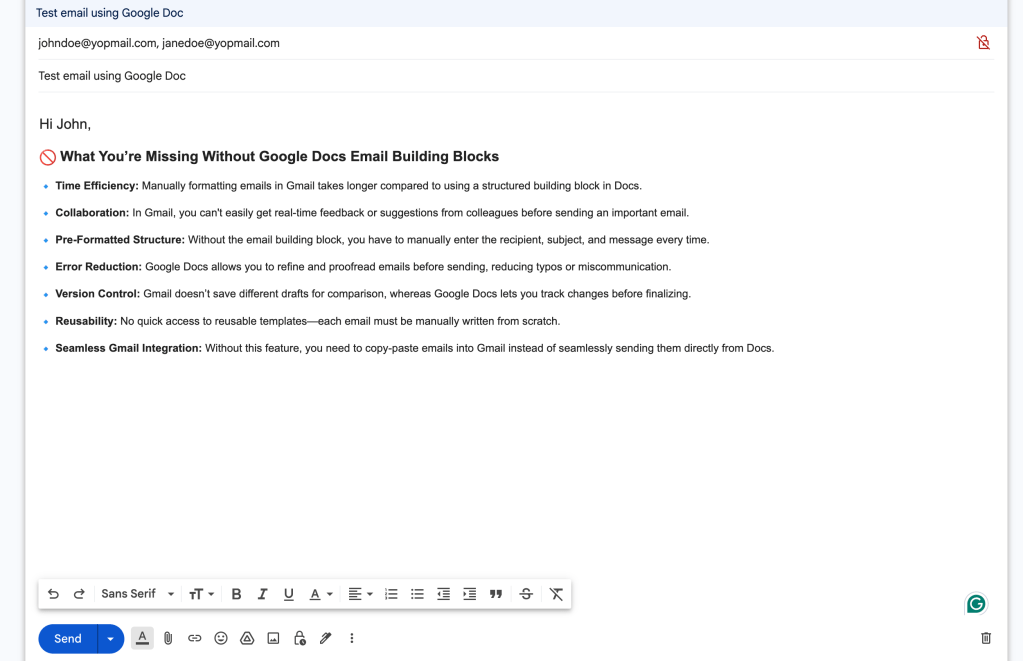Send the email
The image size is (1023, 661).
coord(66,638)
